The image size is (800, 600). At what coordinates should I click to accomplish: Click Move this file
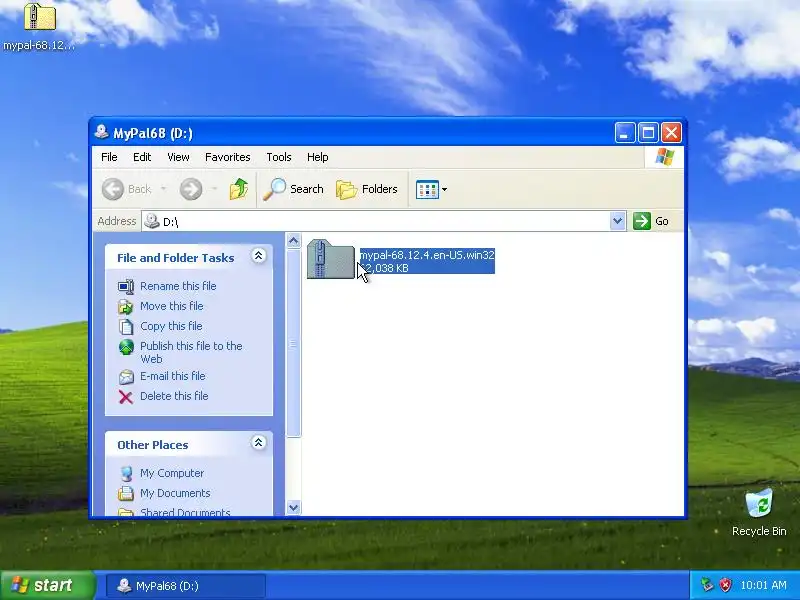171,306
